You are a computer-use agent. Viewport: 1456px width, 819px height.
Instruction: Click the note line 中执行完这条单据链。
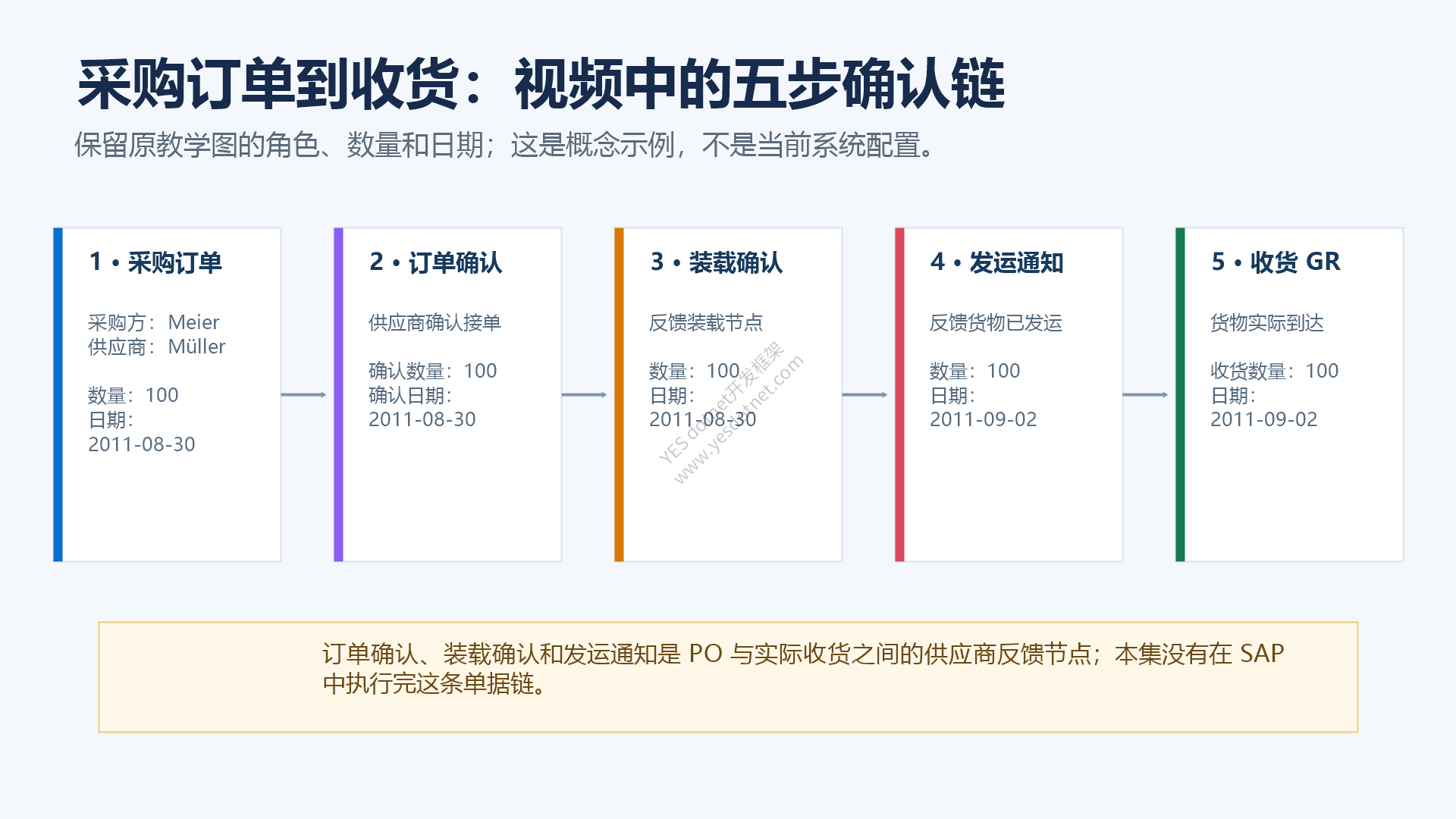[x=435, y=684]
